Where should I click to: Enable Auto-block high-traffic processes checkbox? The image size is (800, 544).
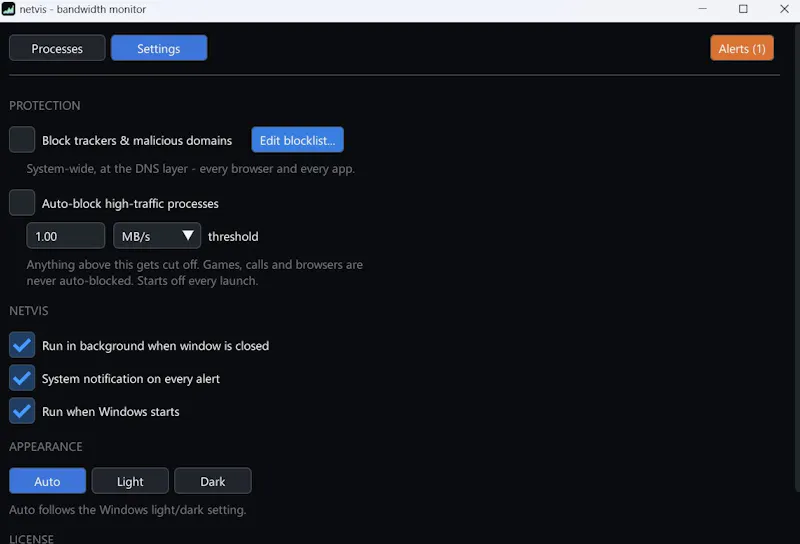coord(22,203)
